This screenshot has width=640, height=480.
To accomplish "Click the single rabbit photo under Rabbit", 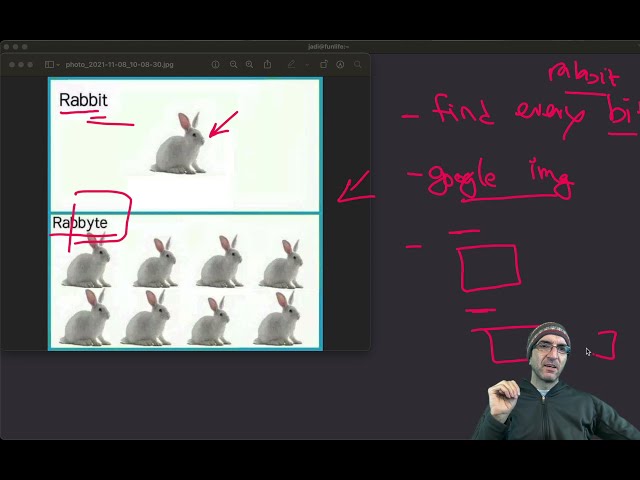I will (x=180, y=143).
